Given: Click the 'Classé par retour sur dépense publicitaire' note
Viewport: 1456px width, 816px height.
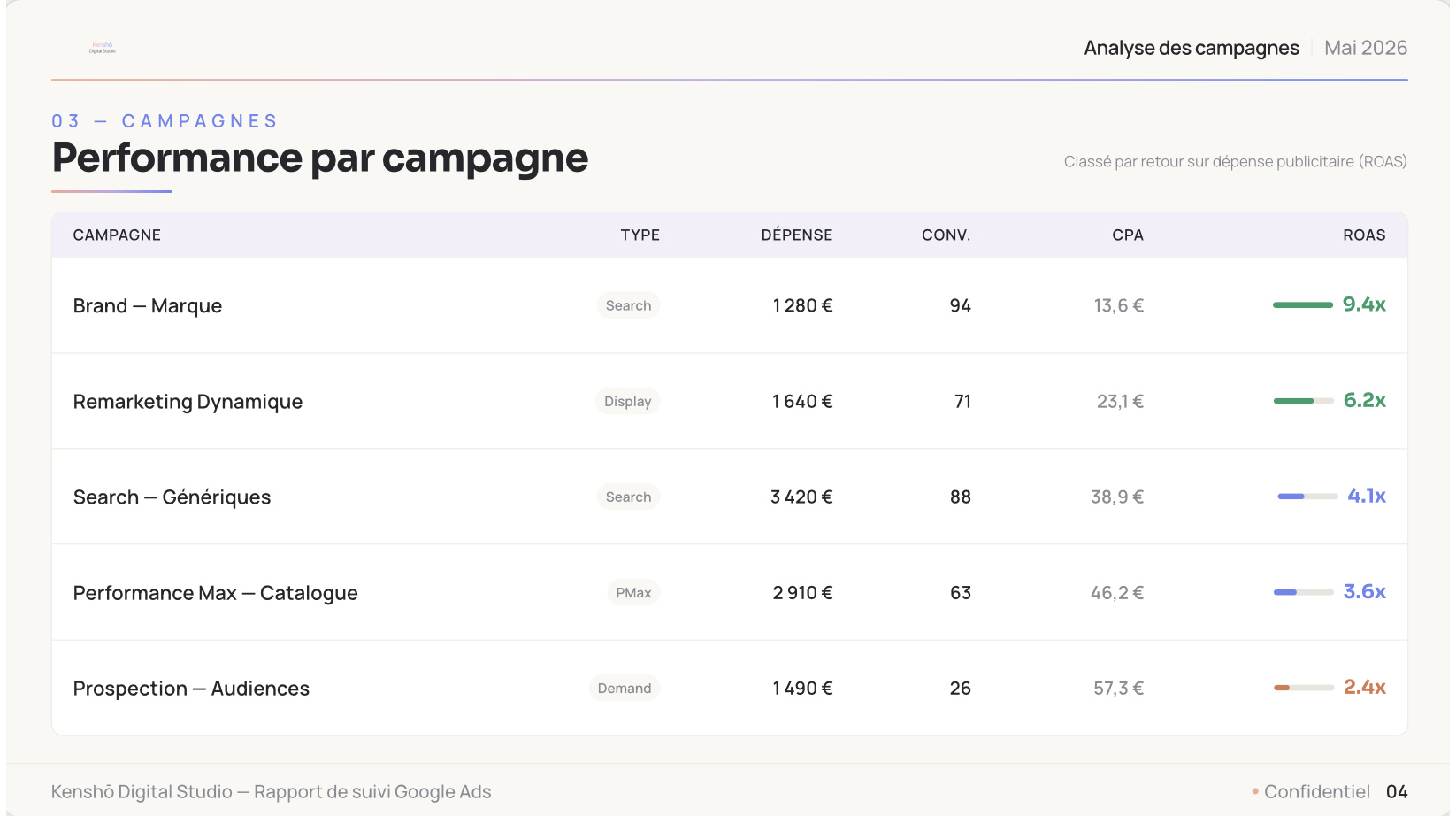Looking at the screenshot, I should (x=1235, y=161).
